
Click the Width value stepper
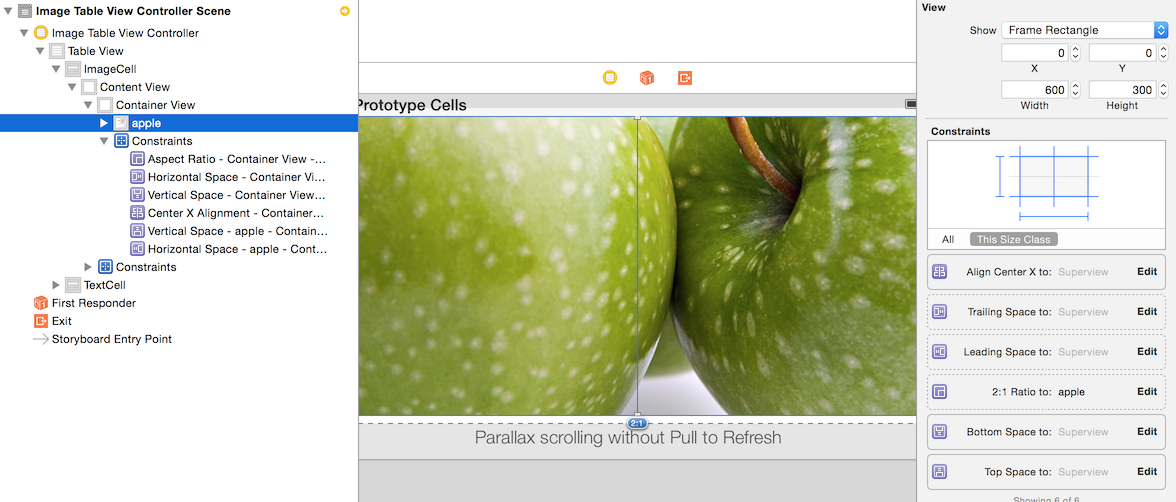click(x=1076, y=90)
